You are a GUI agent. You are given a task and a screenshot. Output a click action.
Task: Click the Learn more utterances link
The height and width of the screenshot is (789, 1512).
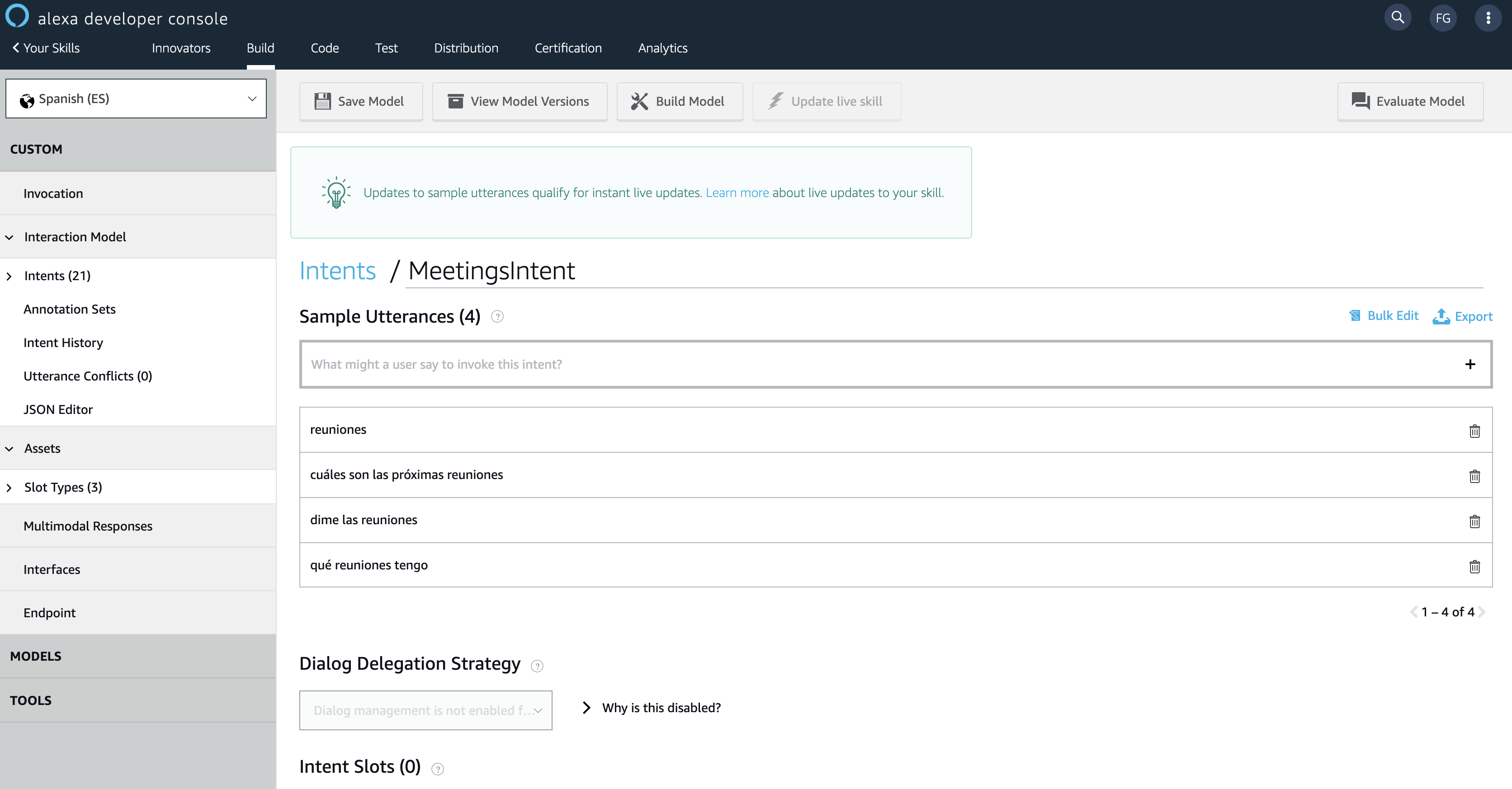[x=737, y=192]
